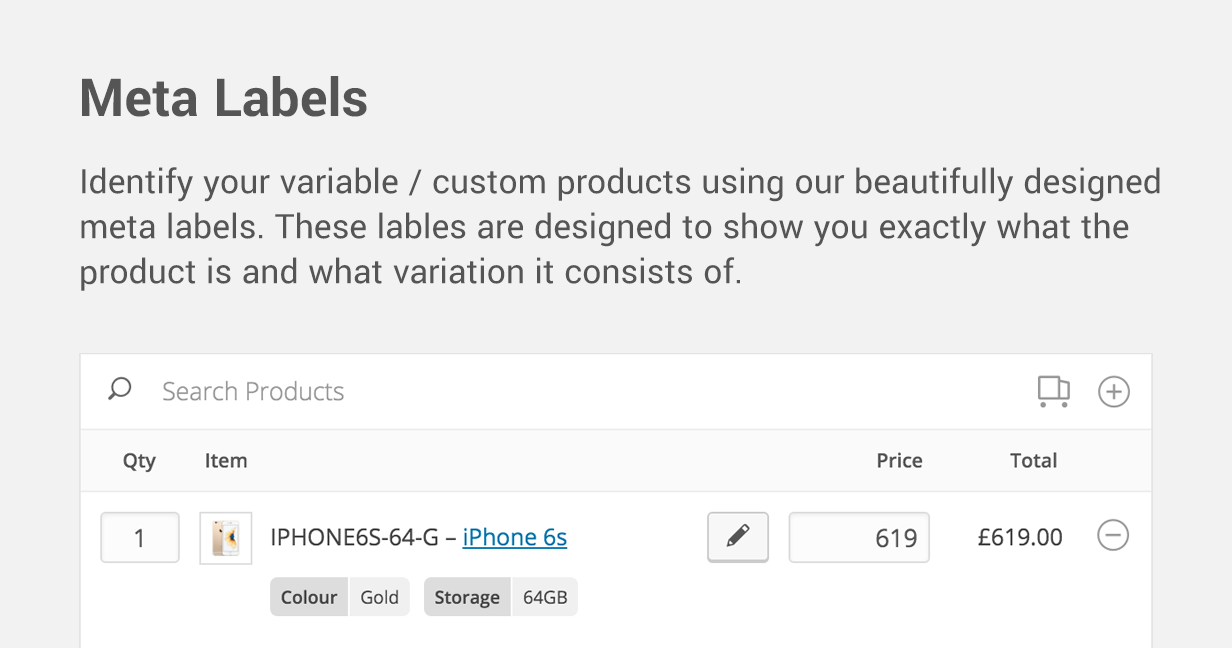Click the Qty column header
Screen dimensions: 1232x648
(139, 461)
